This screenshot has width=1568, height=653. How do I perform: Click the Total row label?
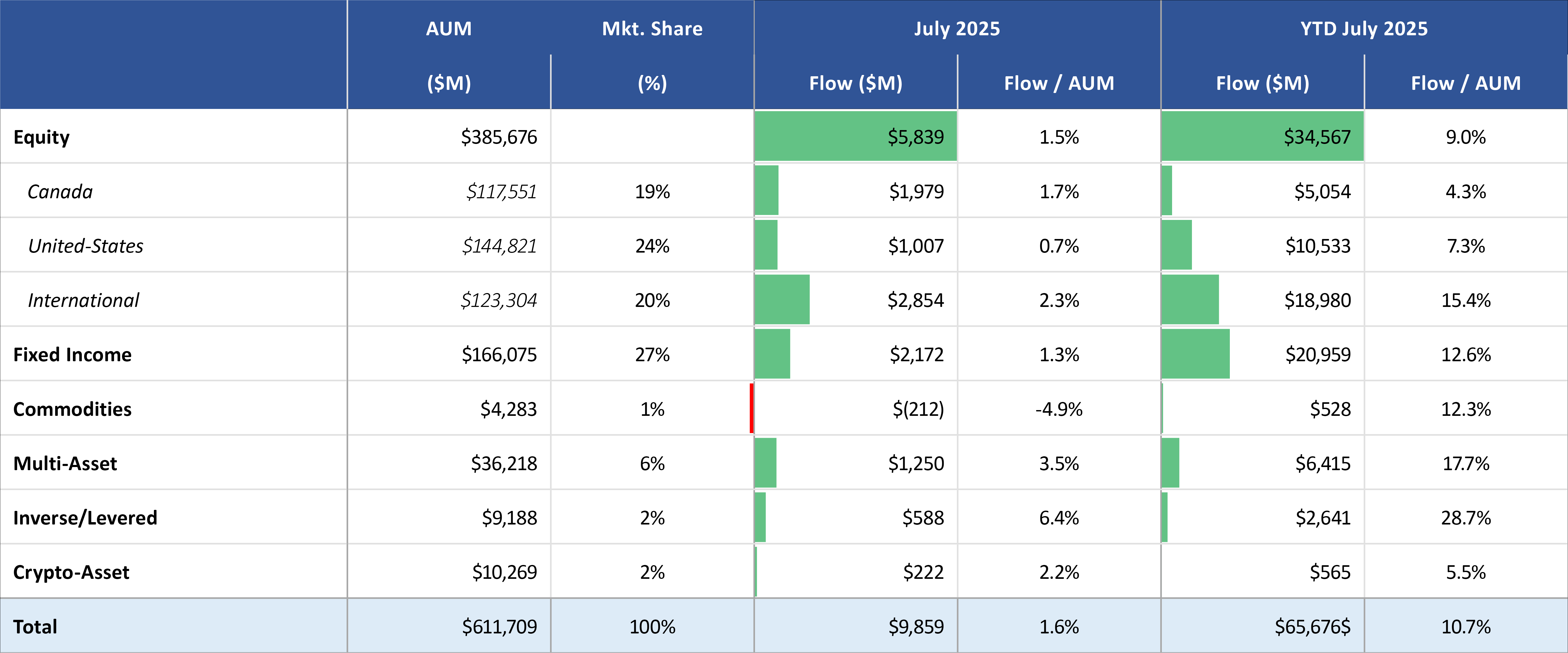pos(35,627)
